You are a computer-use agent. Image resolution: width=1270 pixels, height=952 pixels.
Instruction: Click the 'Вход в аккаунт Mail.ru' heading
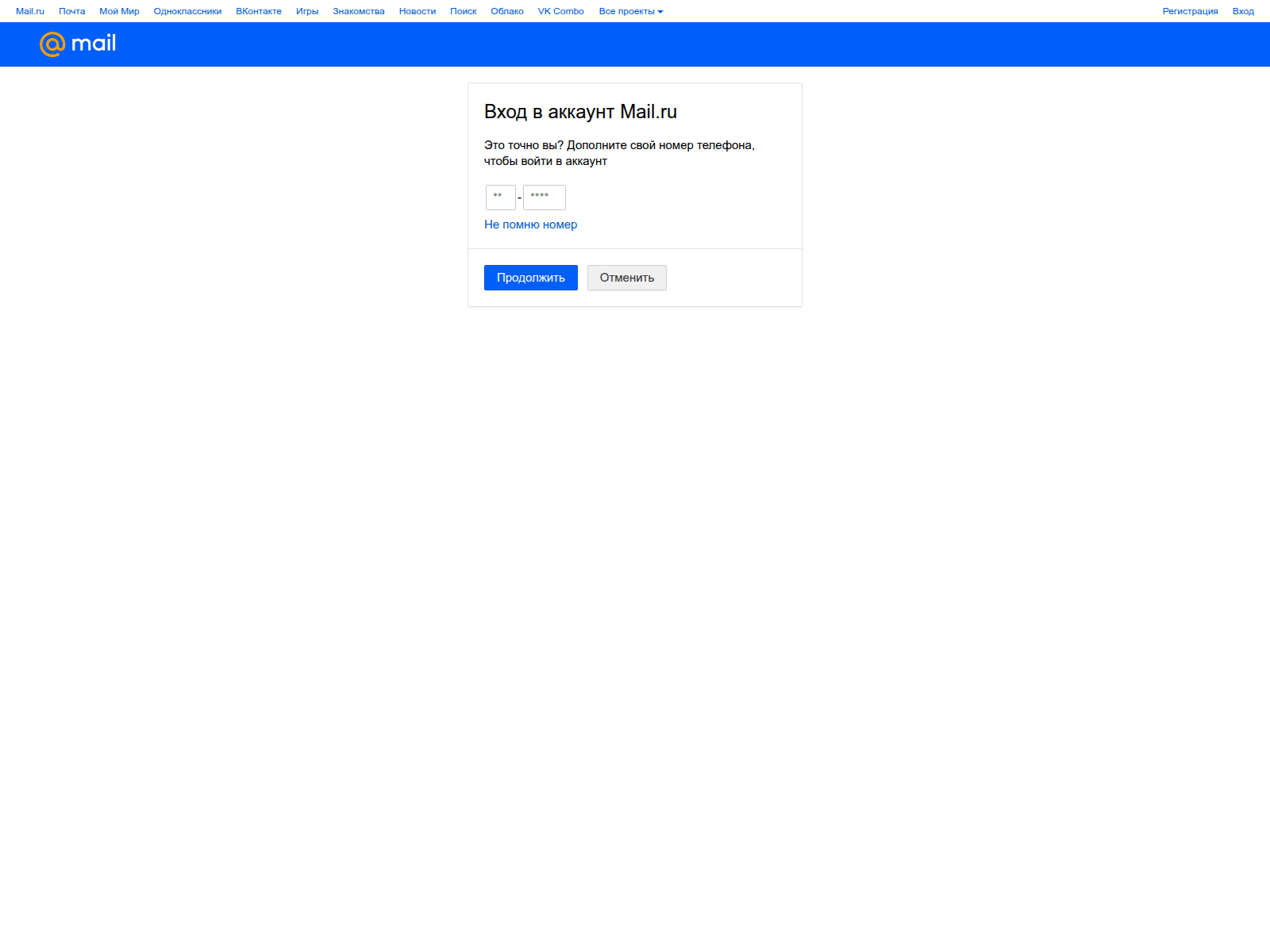coord(580,112)
